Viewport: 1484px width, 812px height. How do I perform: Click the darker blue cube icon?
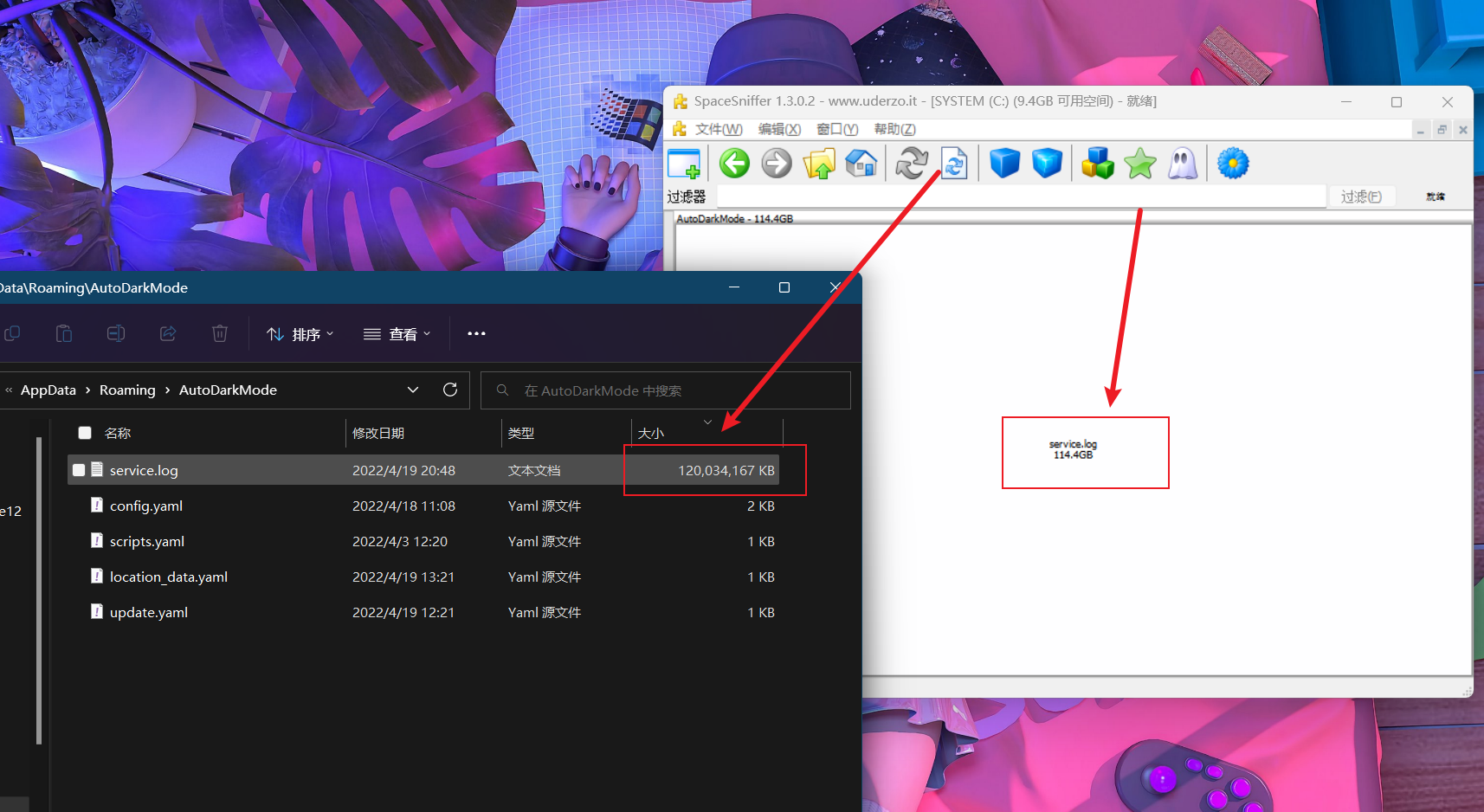click(x=1004, y=163)
